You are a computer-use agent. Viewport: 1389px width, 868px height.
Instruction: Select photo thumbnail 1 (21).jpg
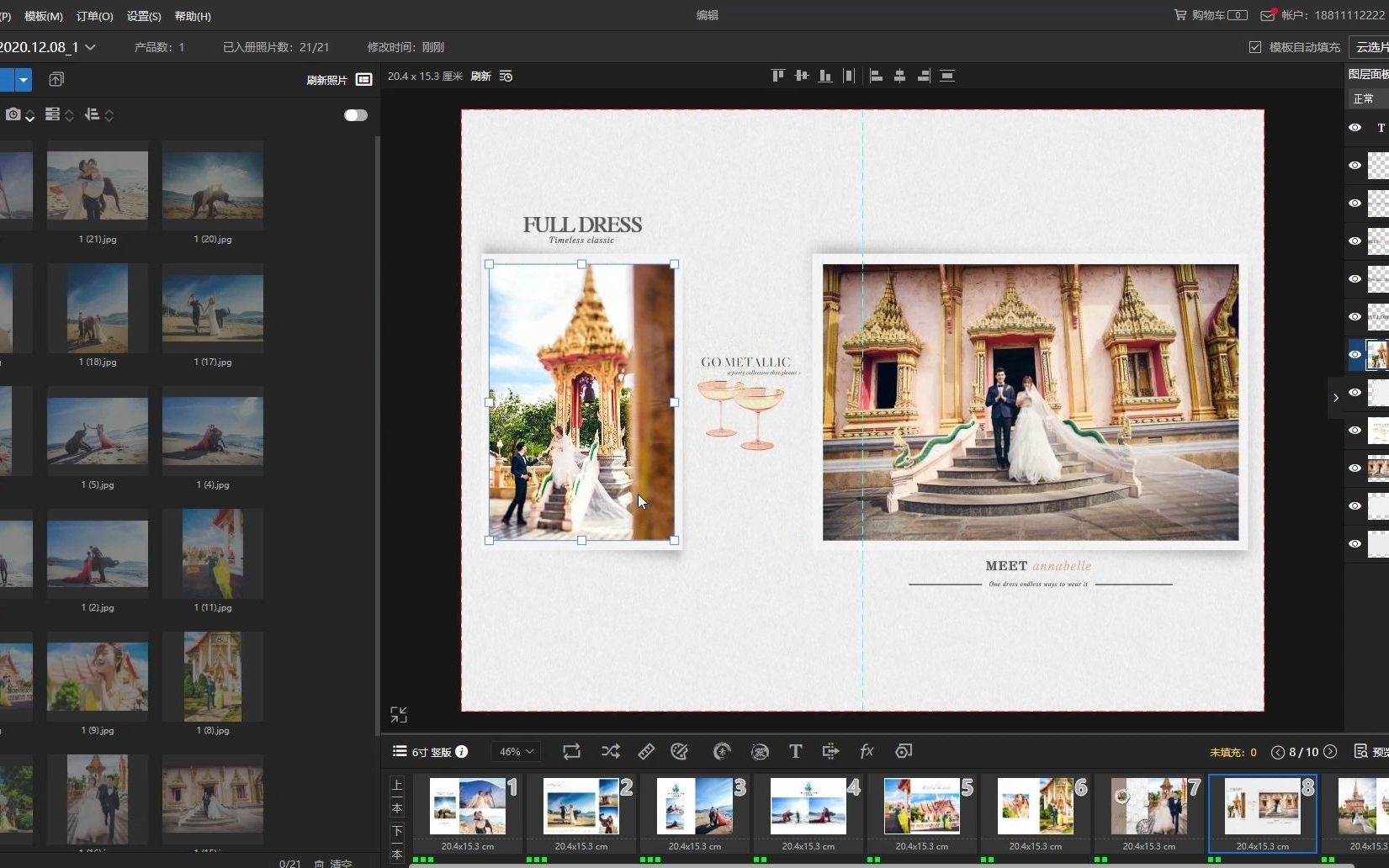tap(98, 185)
